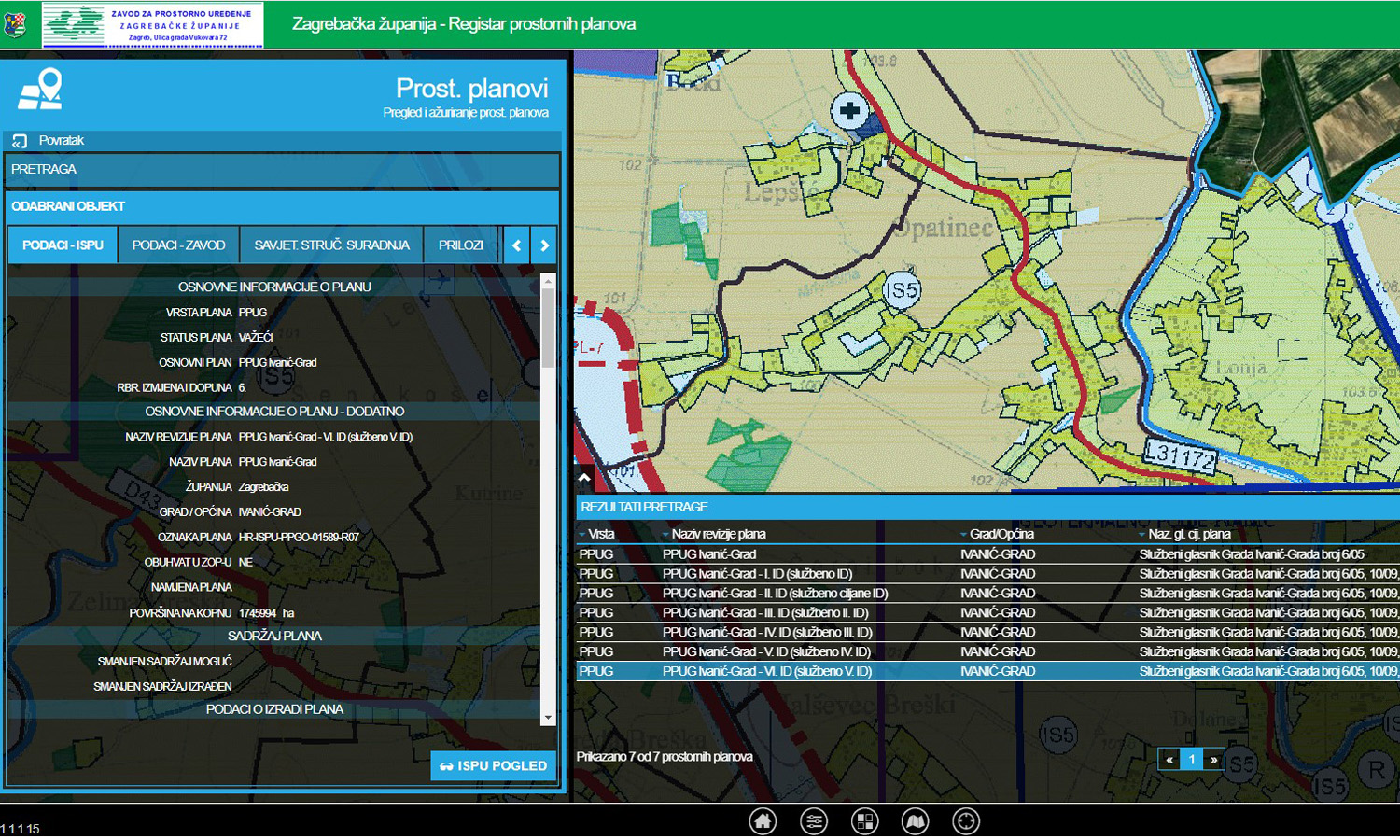This screenshot has width=1400, height=840.
Task: Select the PPUG Ivanić-Grad - III. ID row
Action: (x=765, y=613)
